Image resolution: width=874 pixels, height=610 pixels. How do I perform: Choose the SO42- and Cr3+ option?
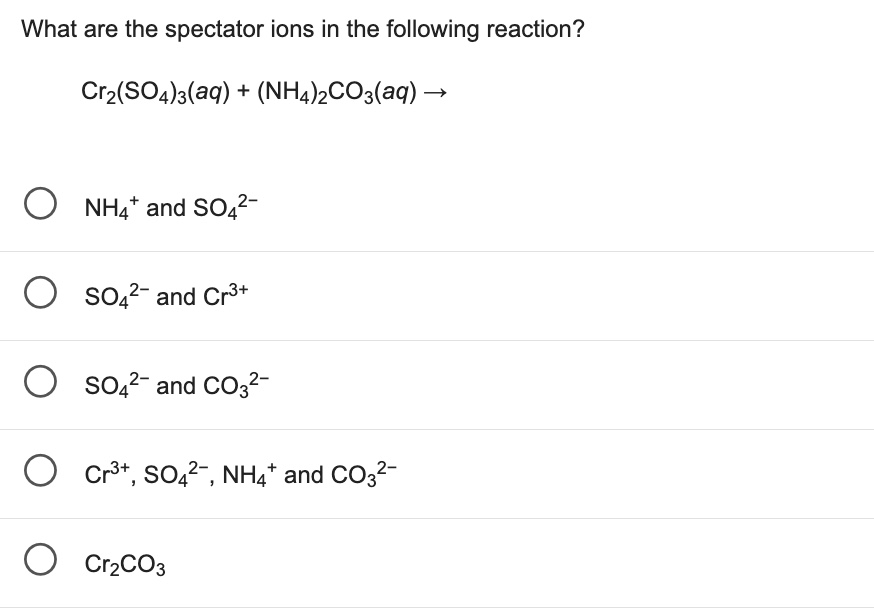(40, 294)
